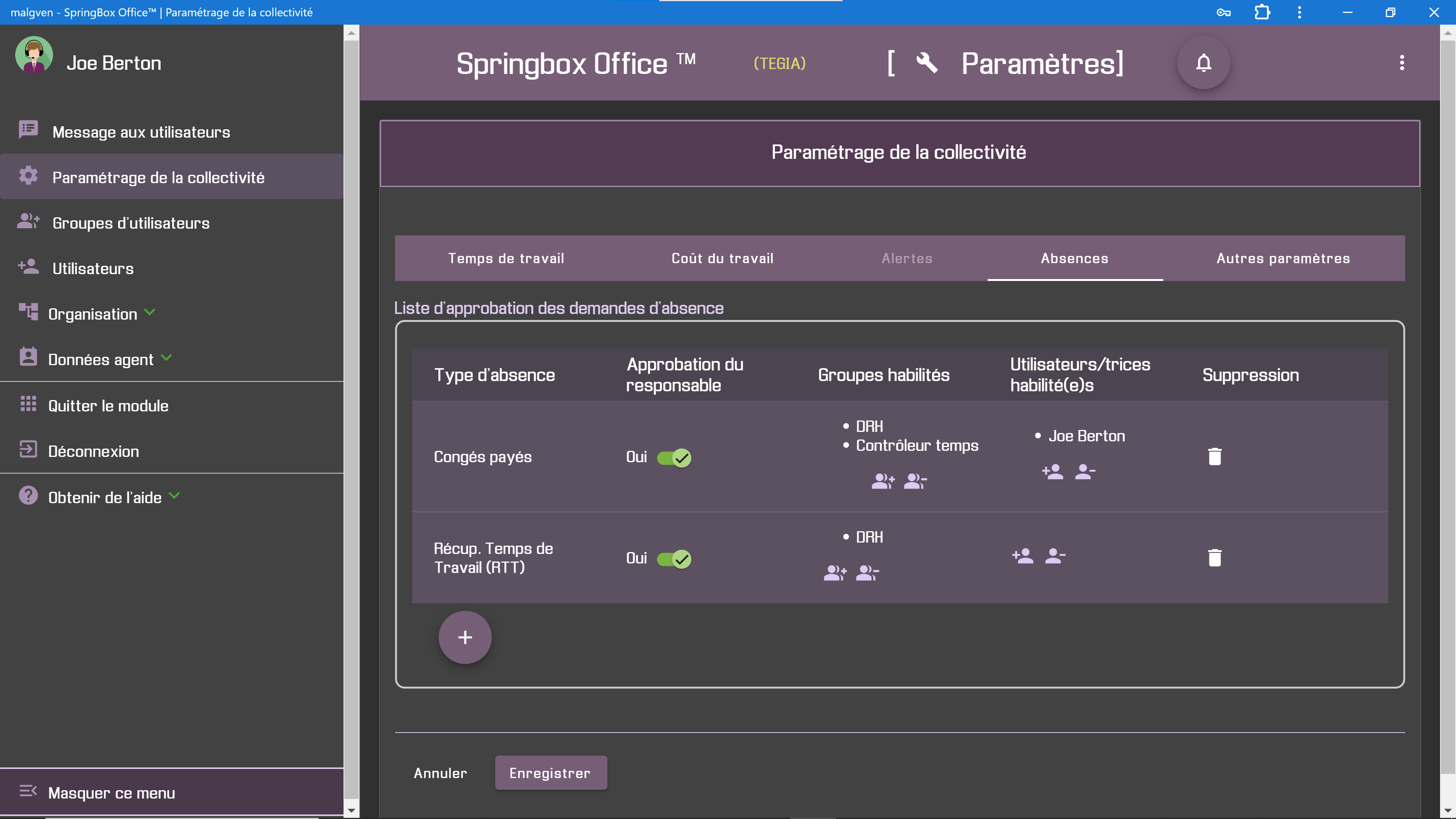Screen dimensions: 1456x819
Task: Switch to the Coût du travail tab
Action: point(722,258)
